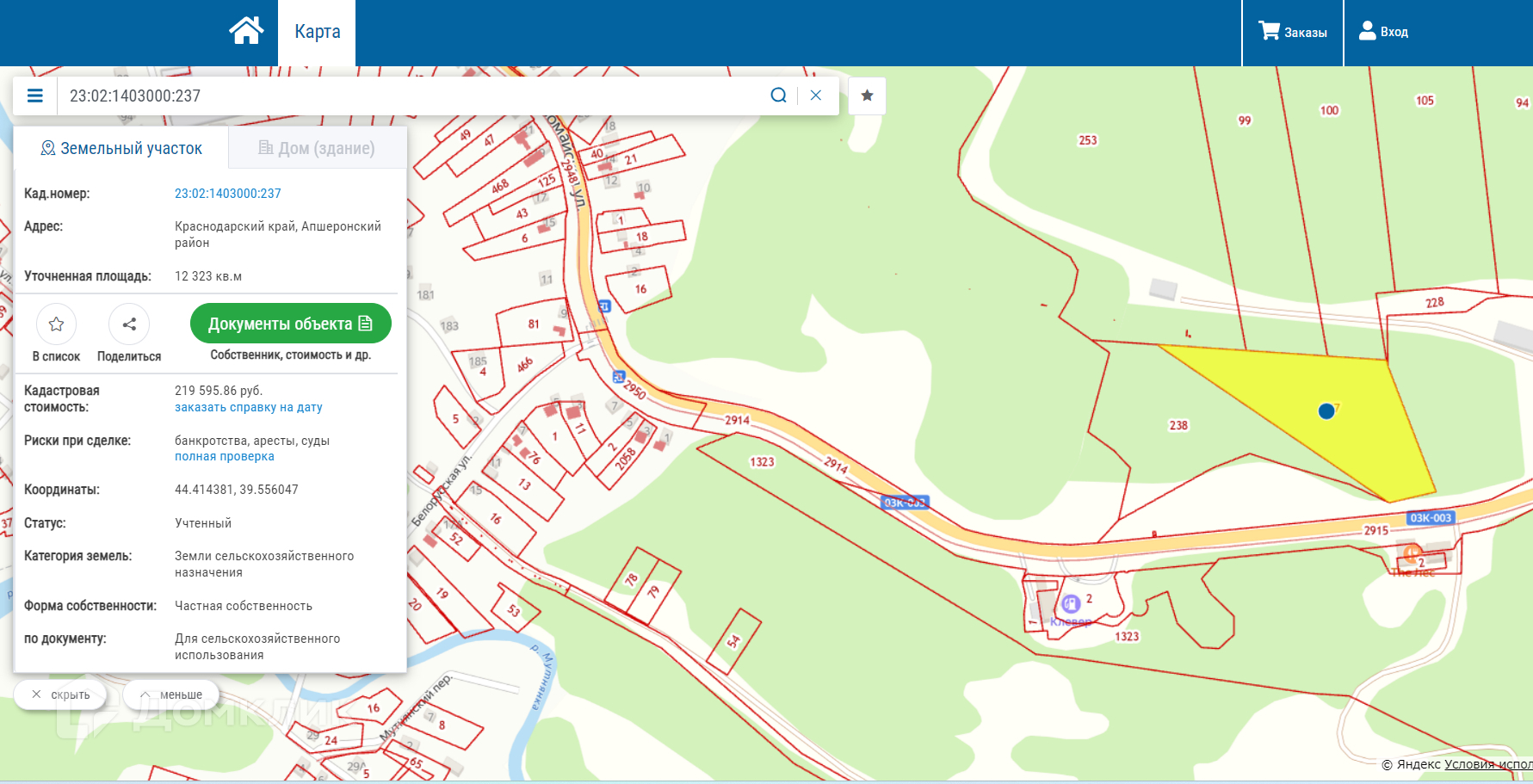The image size is (1533, 784).
Task: Select parcel labeled 238 on map
Action: point(1178,425)
